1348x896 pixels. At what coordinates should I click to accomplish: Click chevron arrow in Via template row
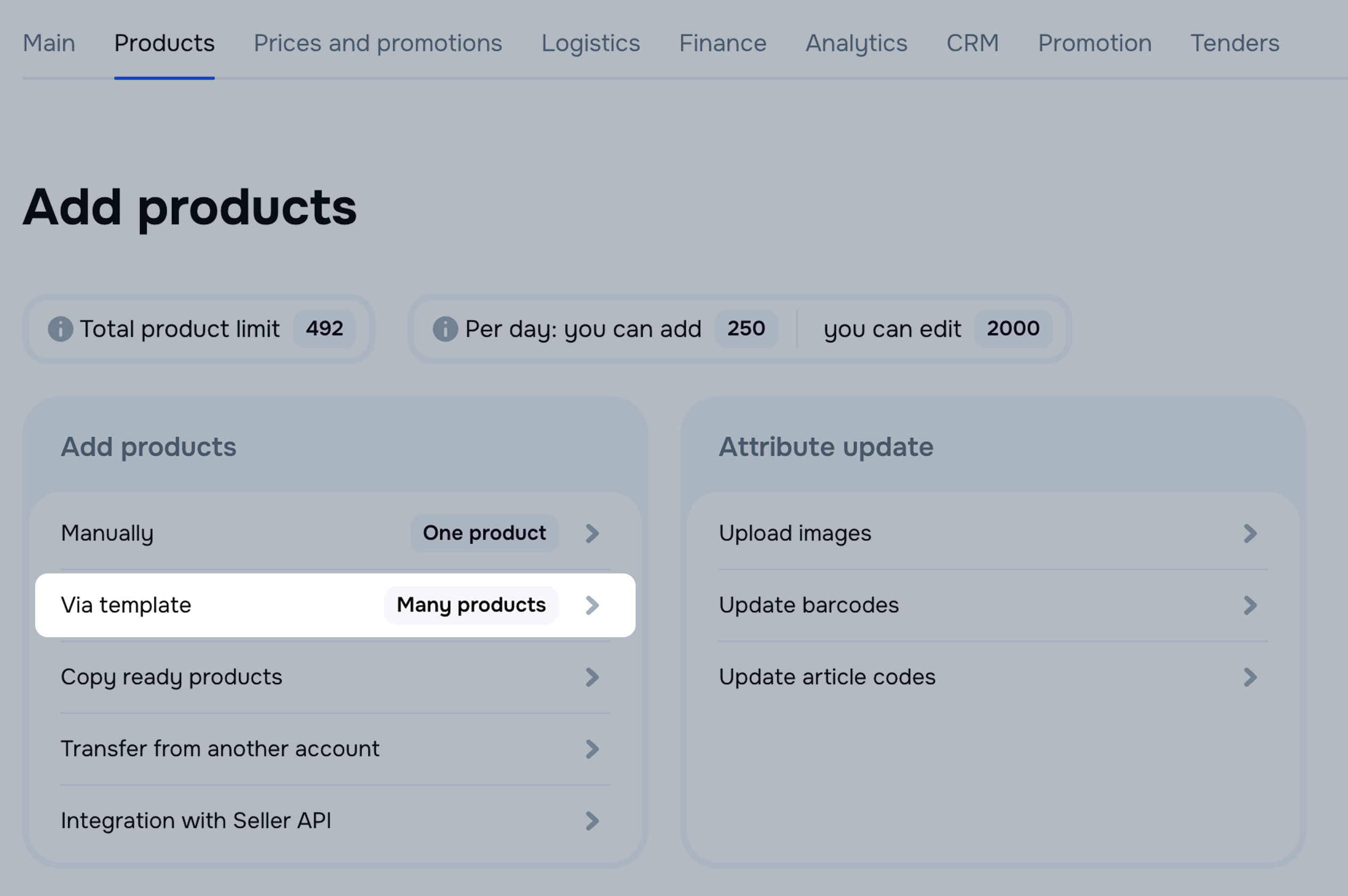(x=592, y=605)
